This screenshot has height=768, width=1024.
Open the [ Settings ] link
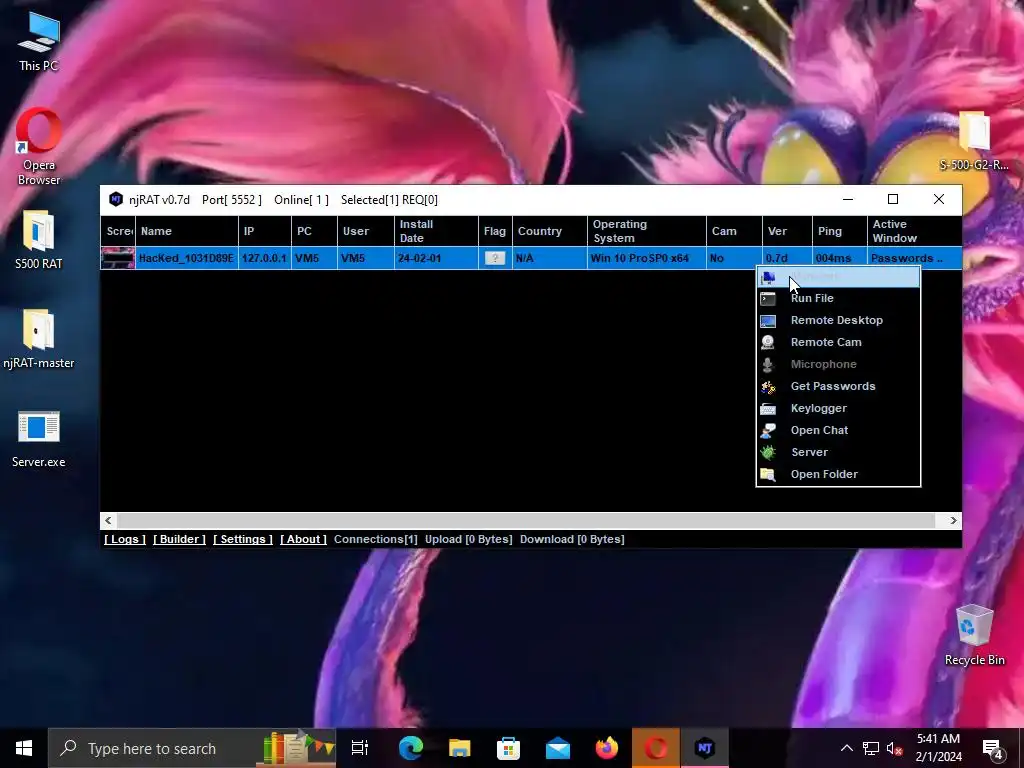(x=242, y=539)
